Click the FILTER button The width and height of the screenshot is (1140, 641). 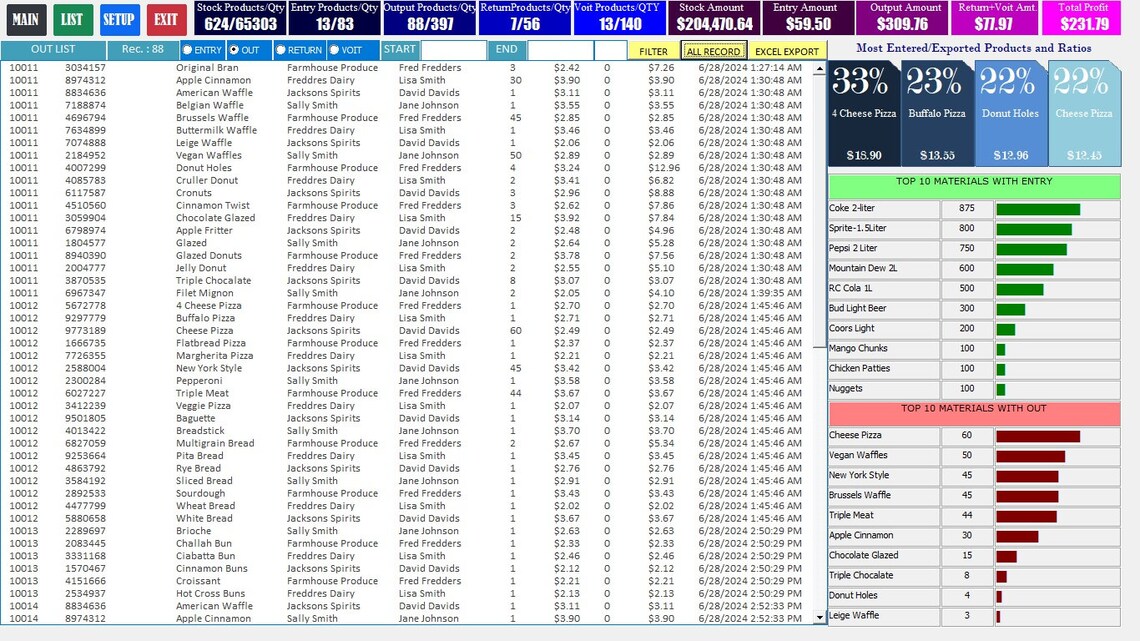coord(652,50)
